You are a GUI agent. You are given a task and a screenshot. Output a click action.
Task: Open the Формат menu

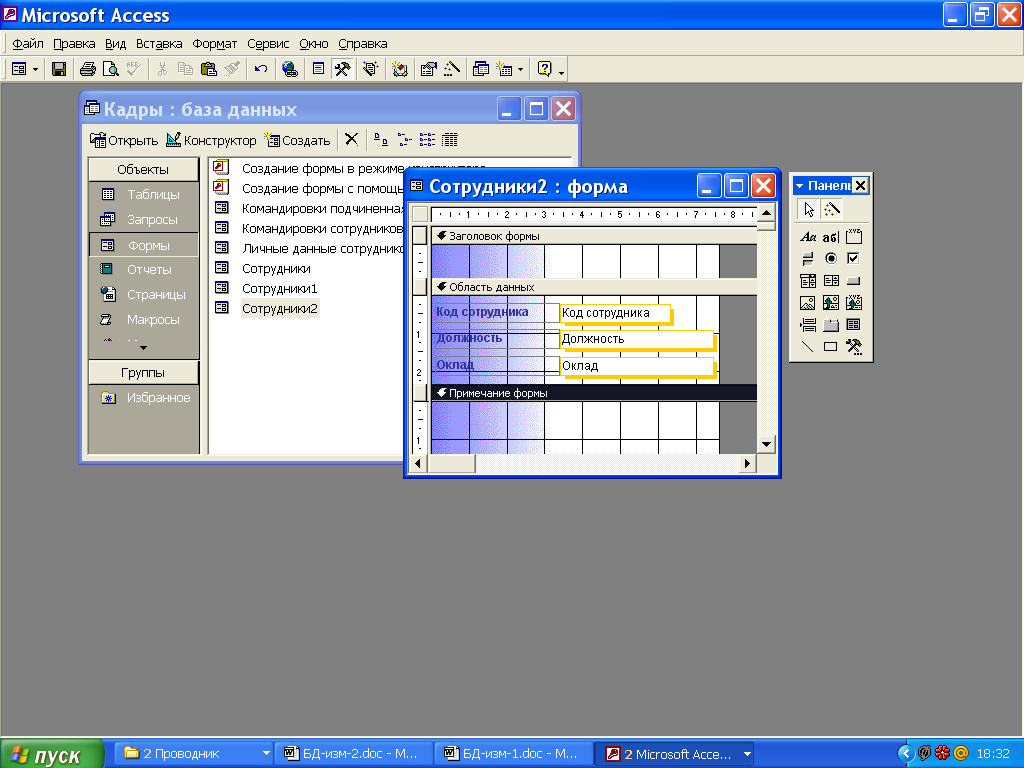coord(214,44)
